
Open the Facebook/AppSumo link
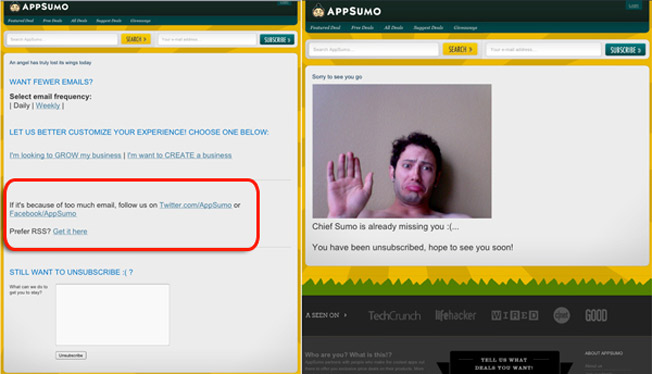(x=43, y=213)
